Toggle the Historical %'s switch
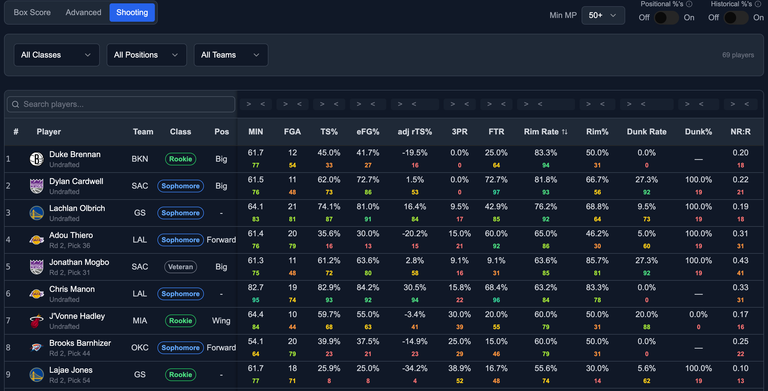The height and width of the screenshot is (391, 768). (736, 17)
